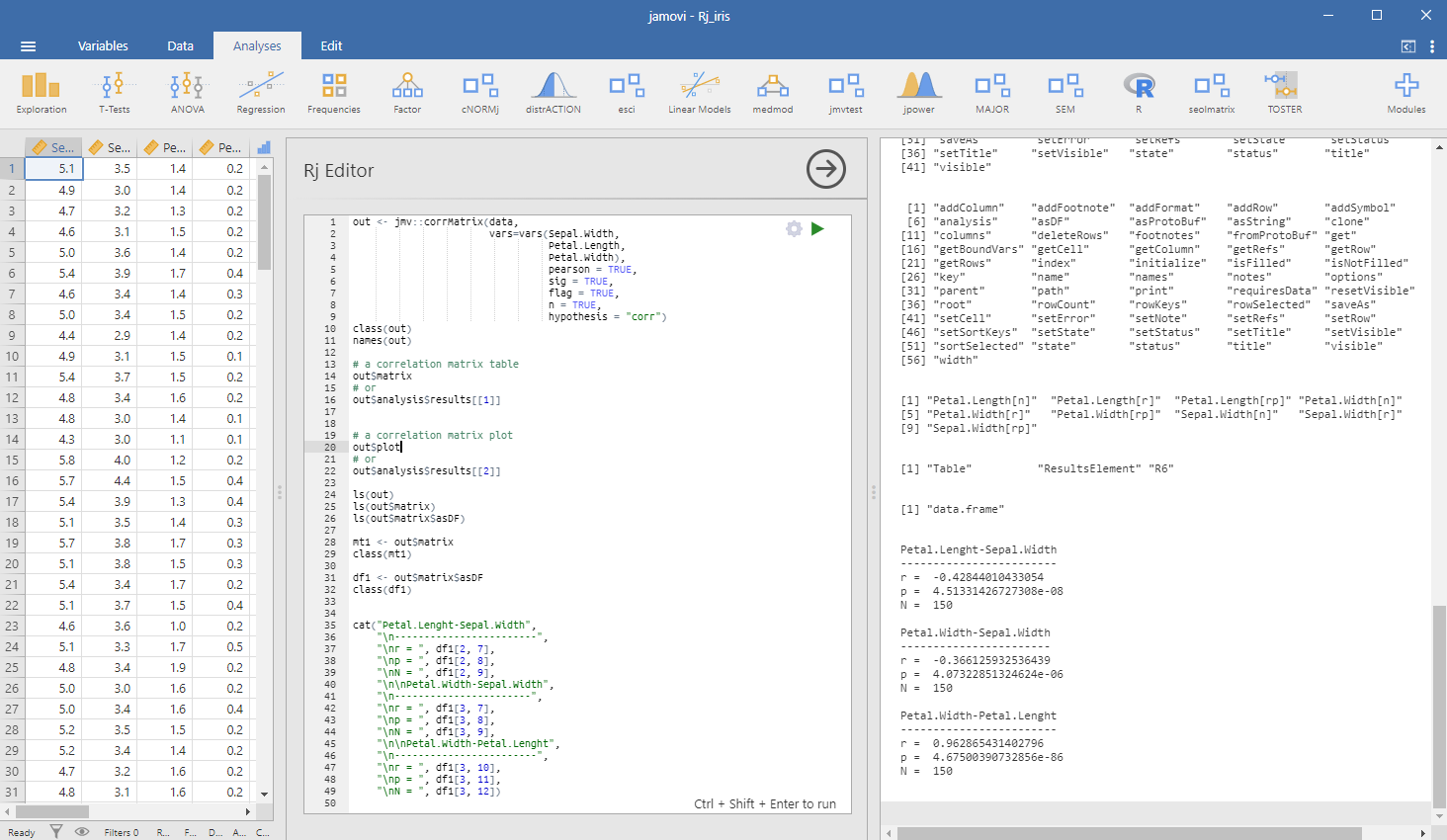Viewport: 1447px width, 840px height.
Task: Click the down arrow of data grid scrollbar
Action: [264, 794]
